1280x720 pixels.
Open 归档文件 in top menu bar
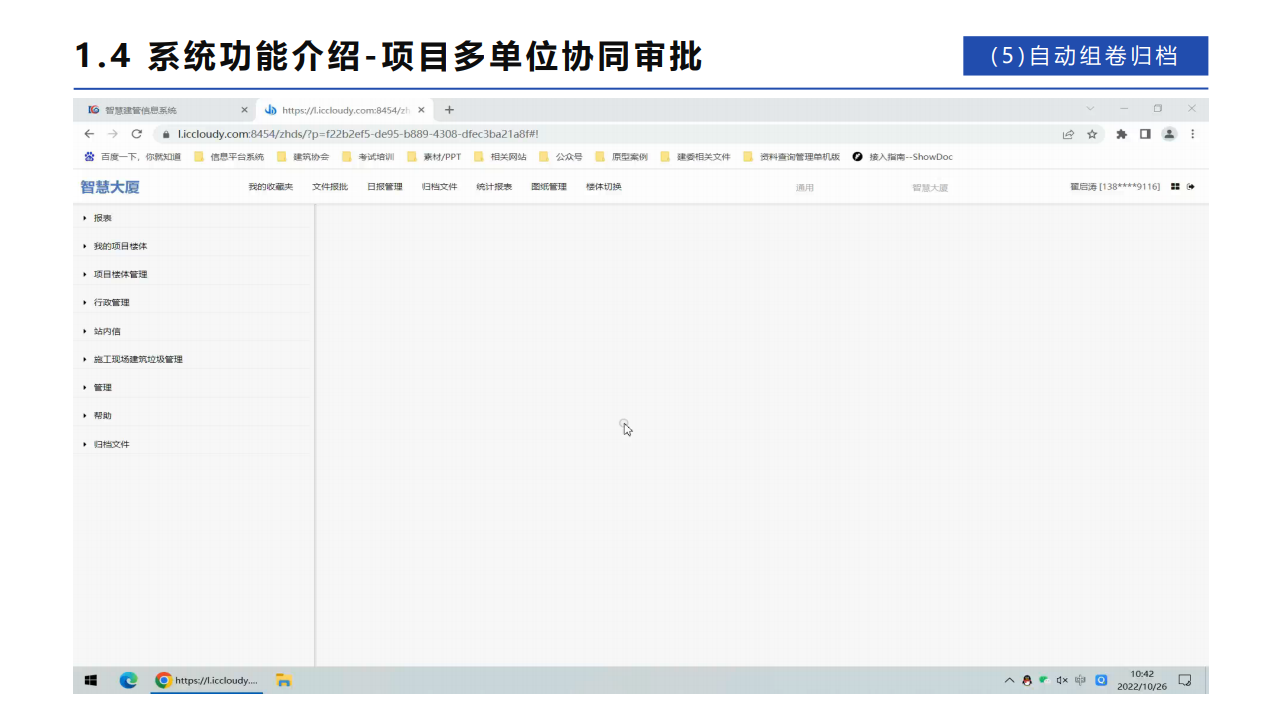pos(439,187)
